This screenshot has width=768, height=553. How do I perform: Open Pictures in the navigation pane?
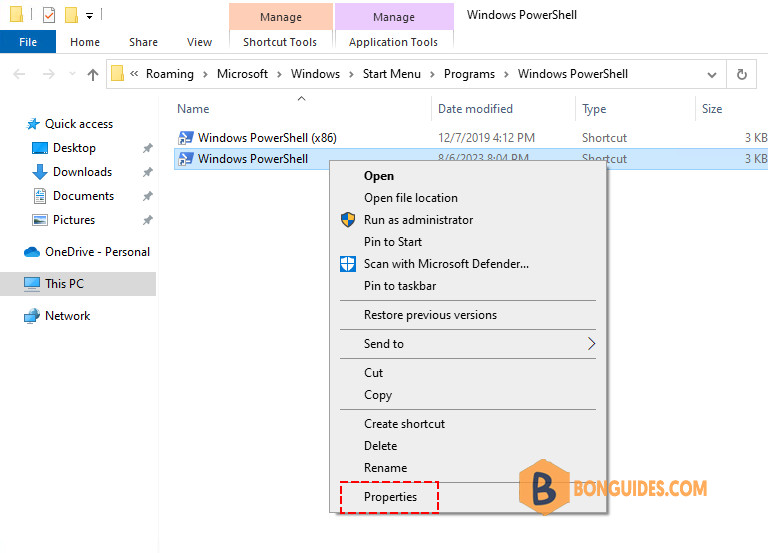[x=74, y=220]
